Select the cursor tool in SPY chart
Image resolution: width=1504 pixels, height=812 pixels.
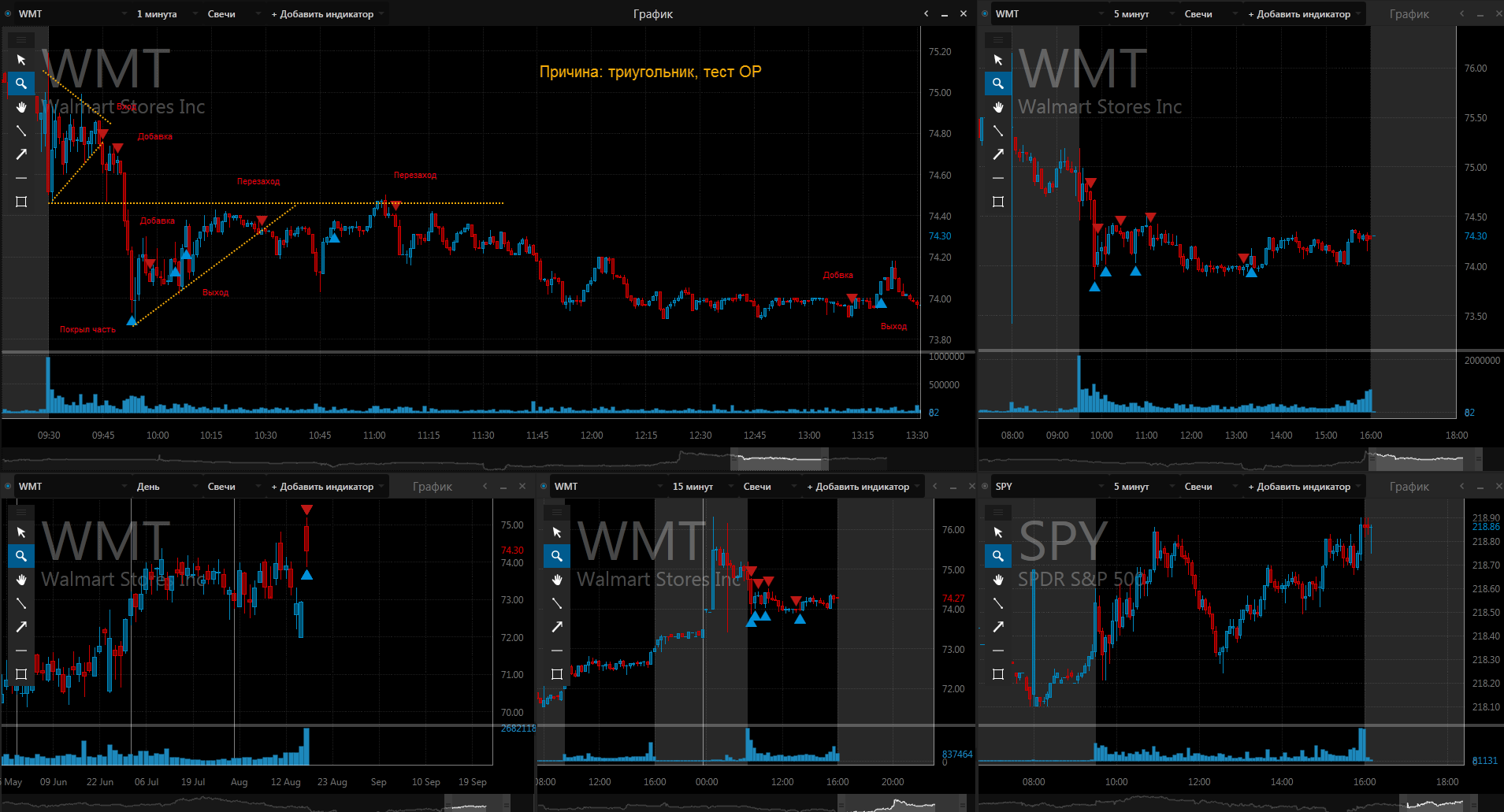coord(998,532)
